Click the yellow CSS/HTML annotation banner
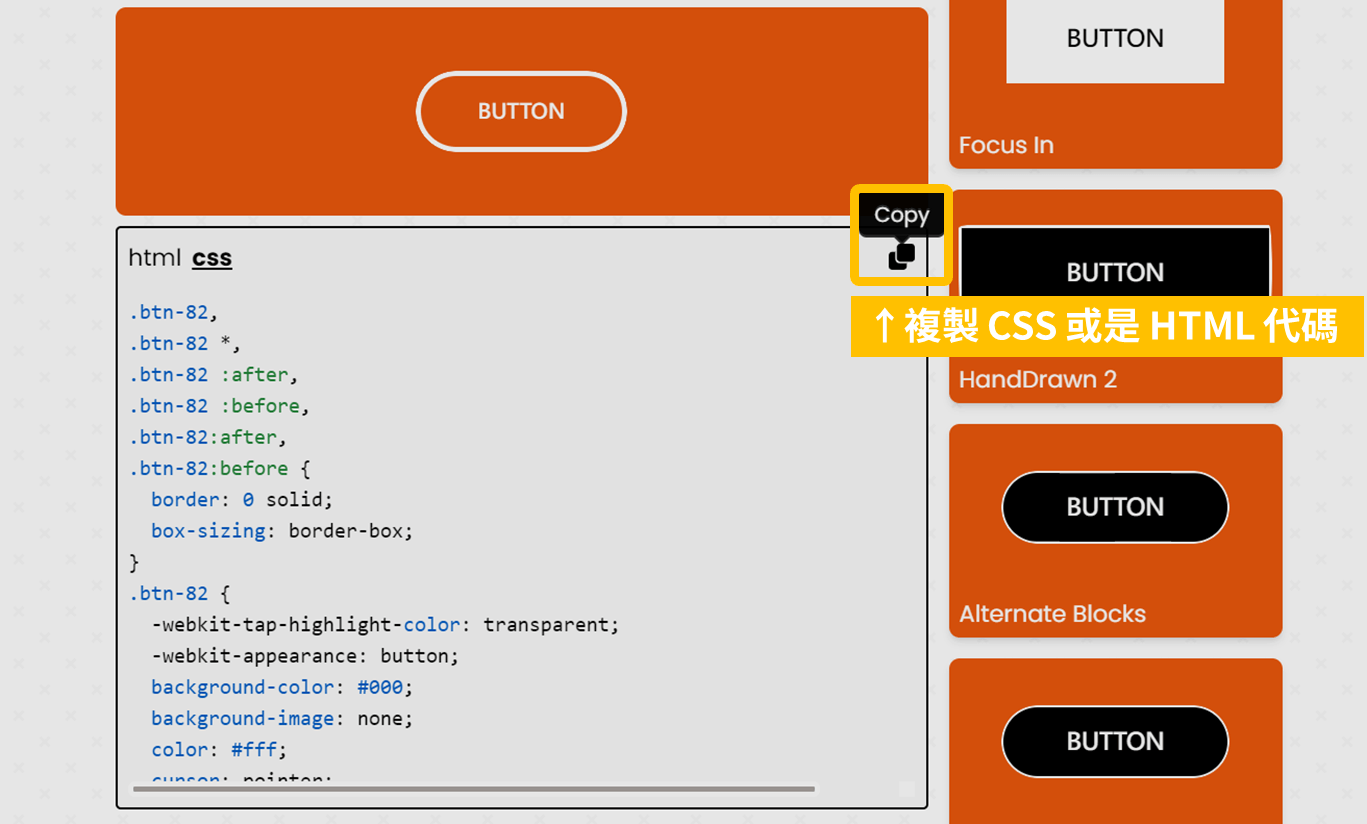The width and height of the screenshot is (1367, 824). (x=1107, y=326)
